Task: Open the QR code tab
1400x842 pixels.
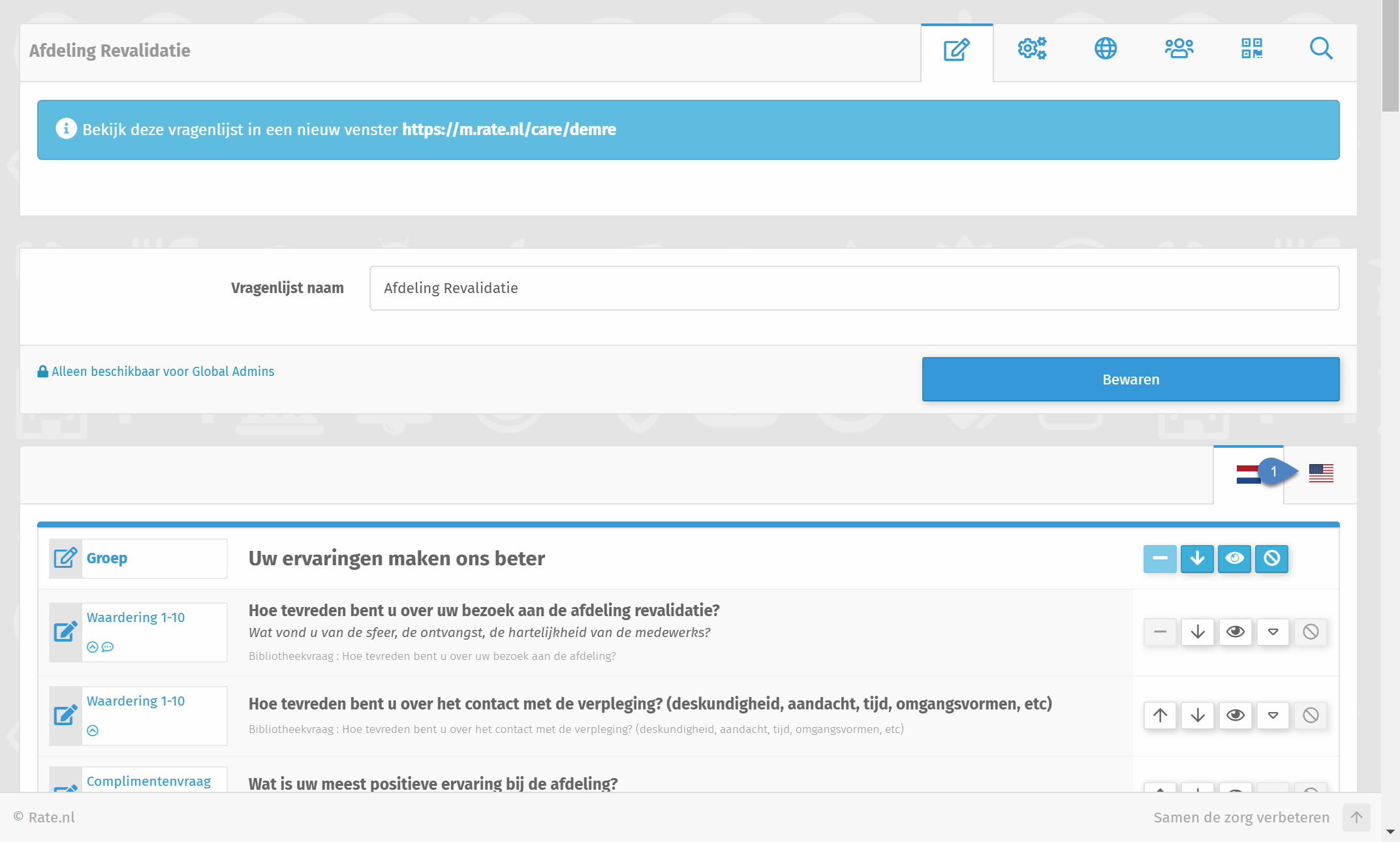Action: [1251, 49]
